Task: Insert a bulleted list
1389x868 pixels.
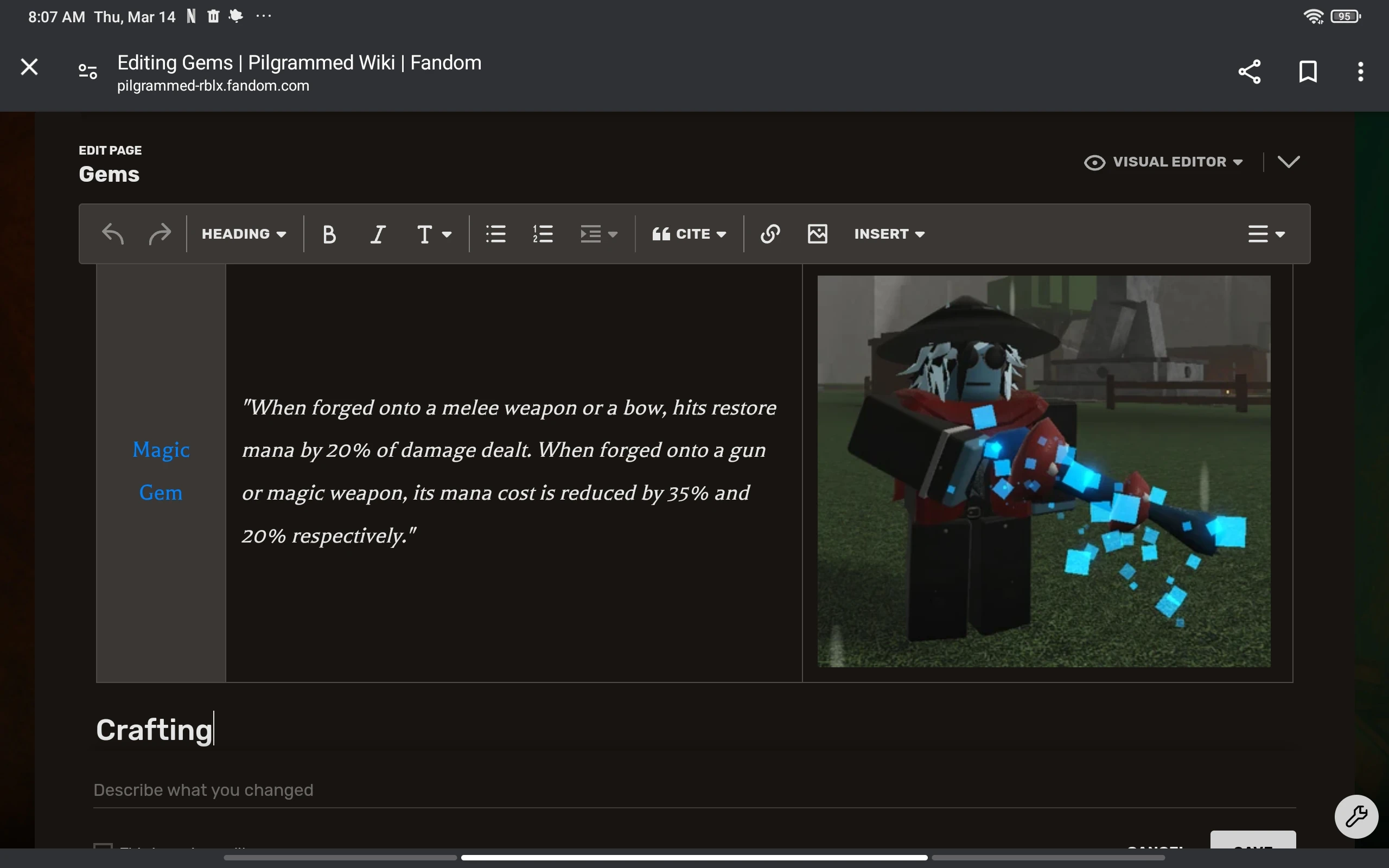Action: [x=495, y=234]
